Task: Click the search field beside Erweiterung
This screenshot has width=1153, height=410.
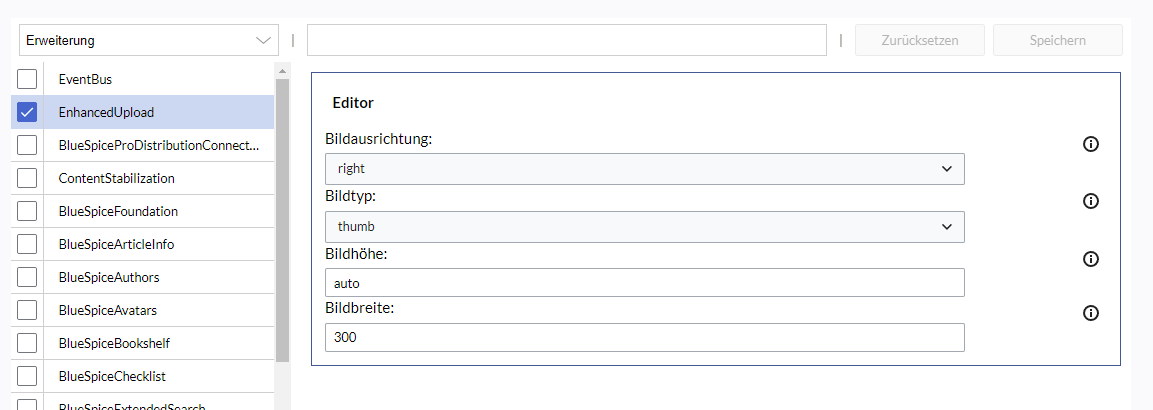Action: (567, 40)
